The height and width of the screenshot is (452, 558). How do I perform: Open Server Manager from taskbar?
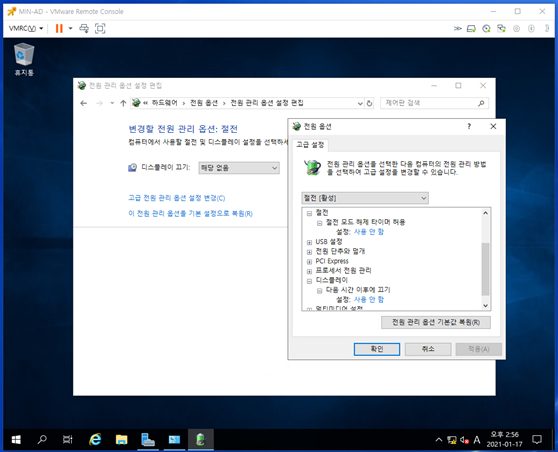148,440
